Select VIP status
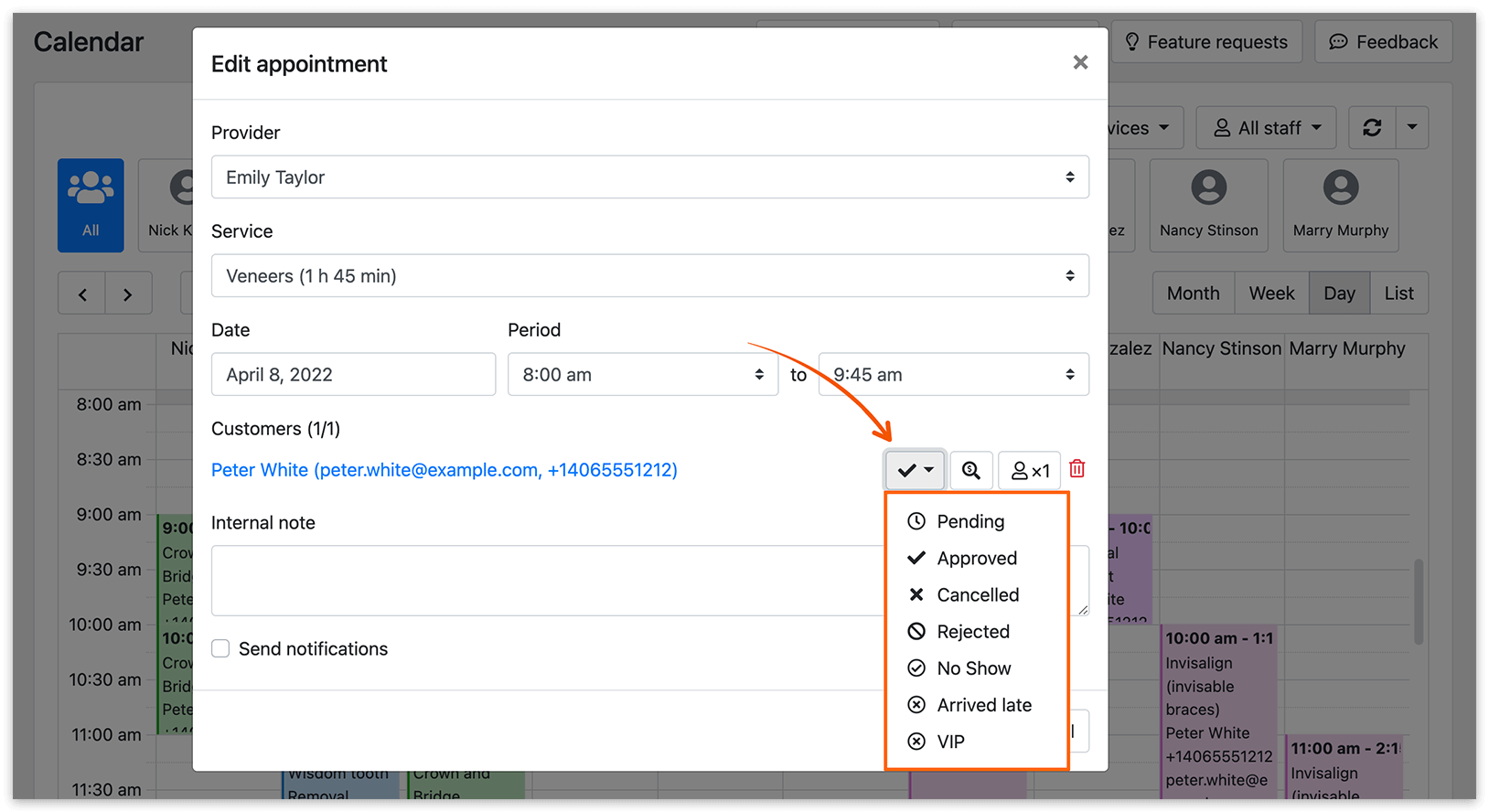Screen dimensions: 1489x812 coord(977,741)
